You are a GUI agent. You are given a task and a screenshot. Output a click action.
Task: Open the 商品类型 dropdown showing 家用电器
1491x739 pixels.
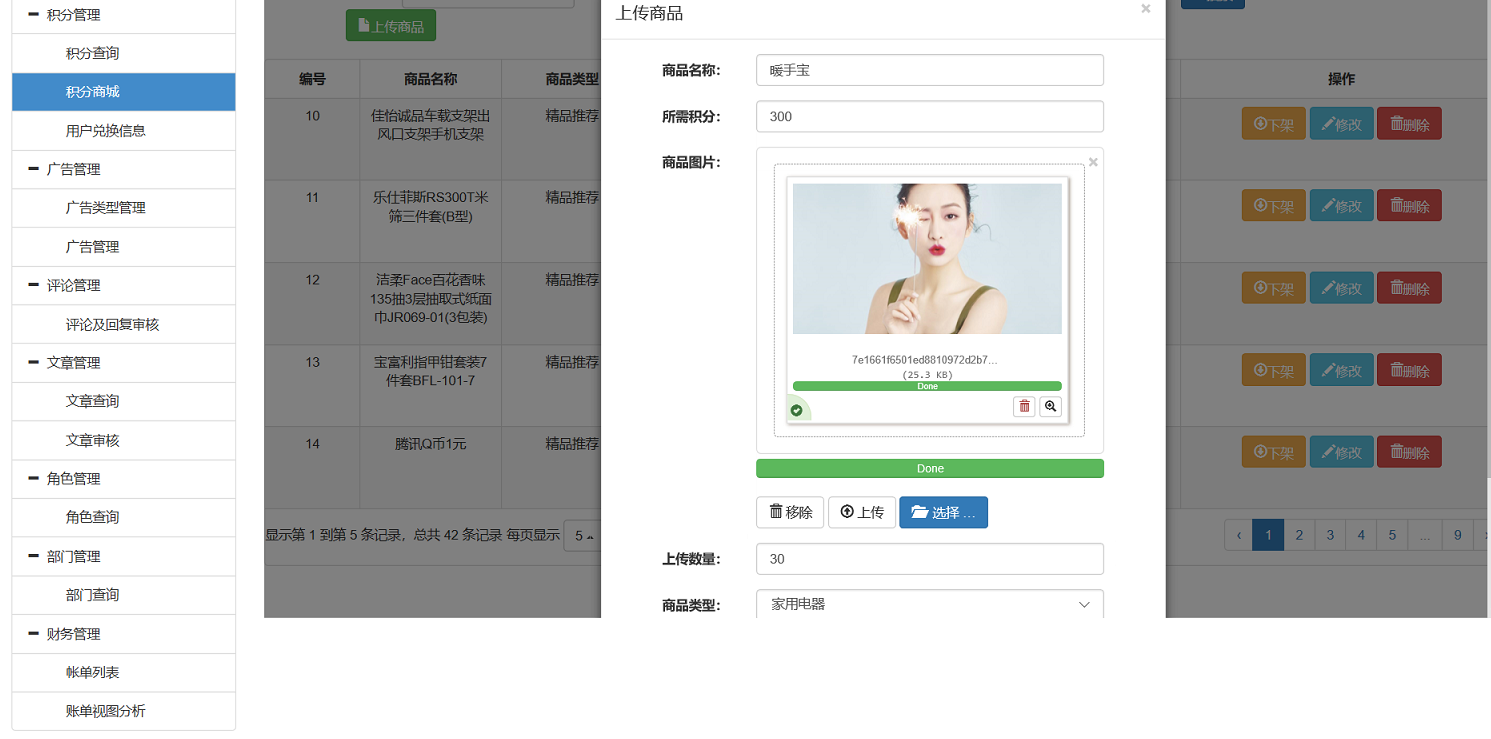point(929,605)
